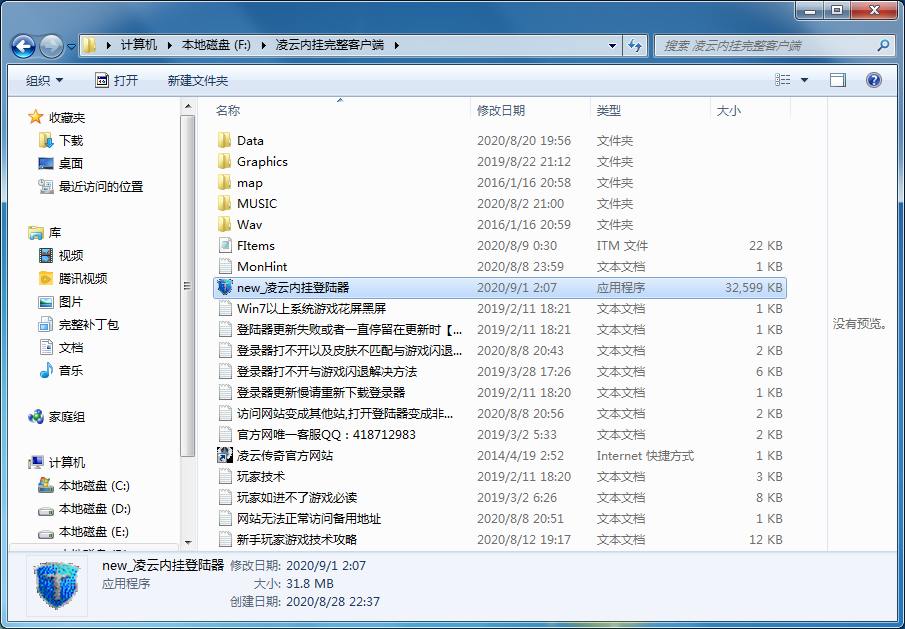Toggle the preview pane button
905x629 pixels.
click(x=838, y=80)
